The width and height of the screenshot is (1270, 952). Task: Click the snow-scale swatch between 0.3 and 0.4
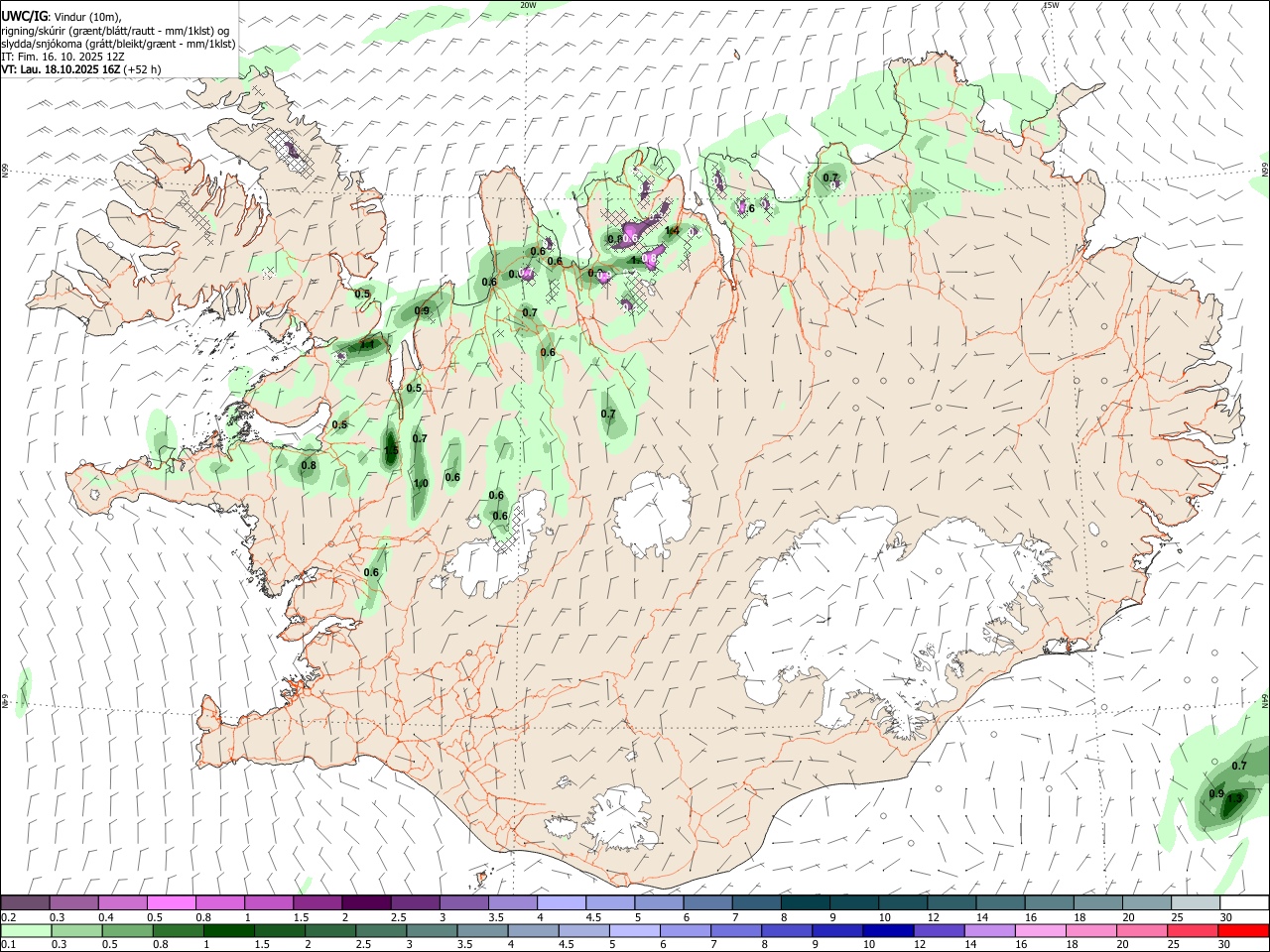(74, 902)
